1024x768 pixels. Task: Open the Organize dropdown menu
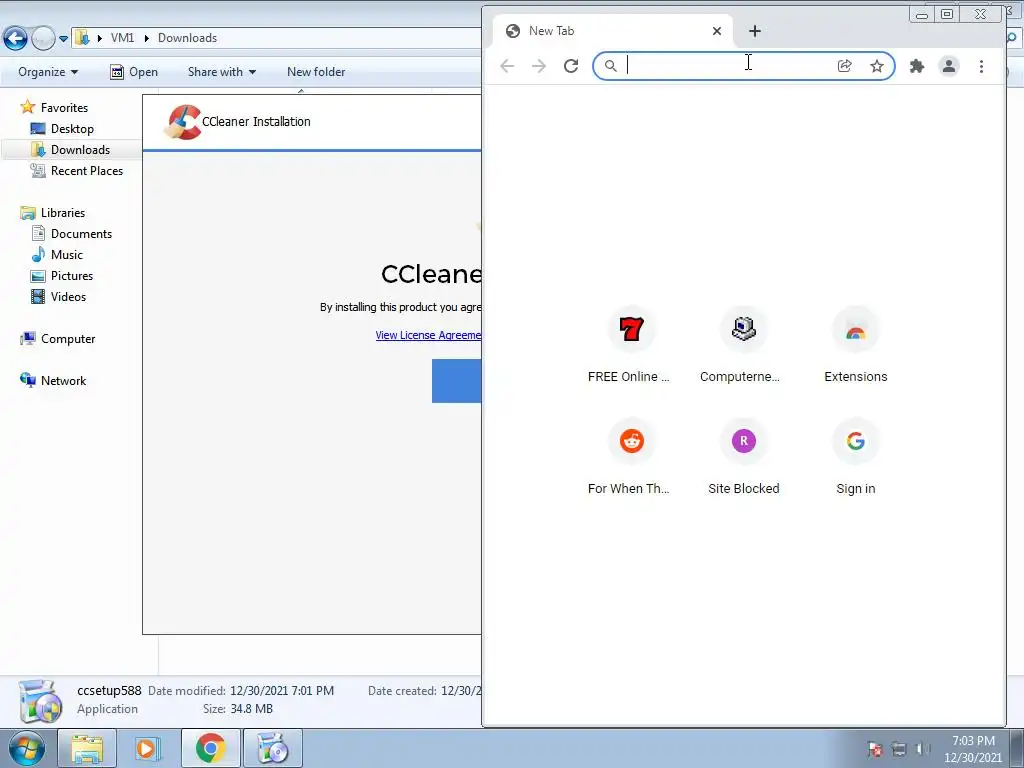click(48, 72)
